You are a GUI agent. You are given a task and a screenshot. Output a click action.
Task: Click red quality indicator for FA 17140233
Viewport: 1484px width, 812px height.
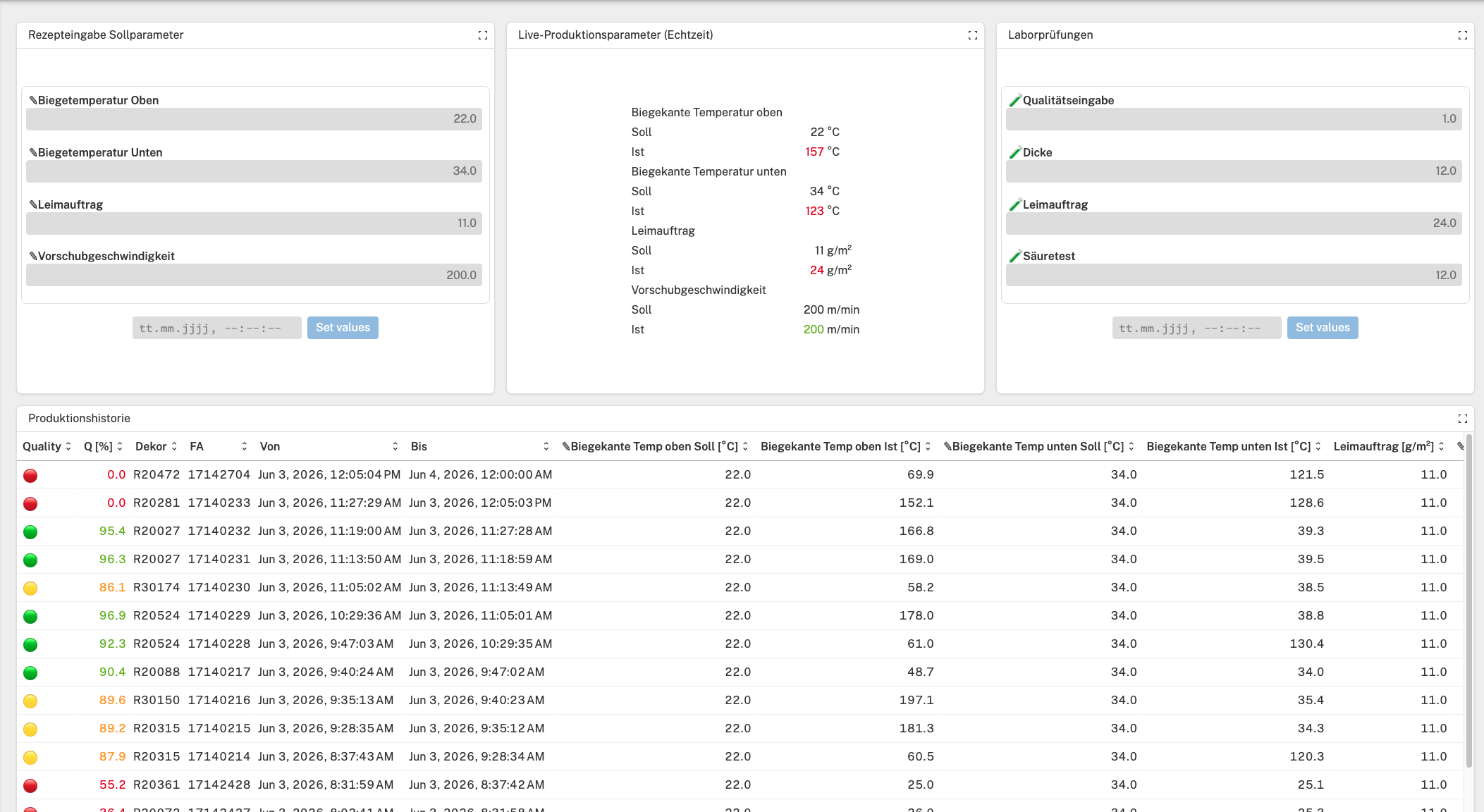(x=30, y=504)
